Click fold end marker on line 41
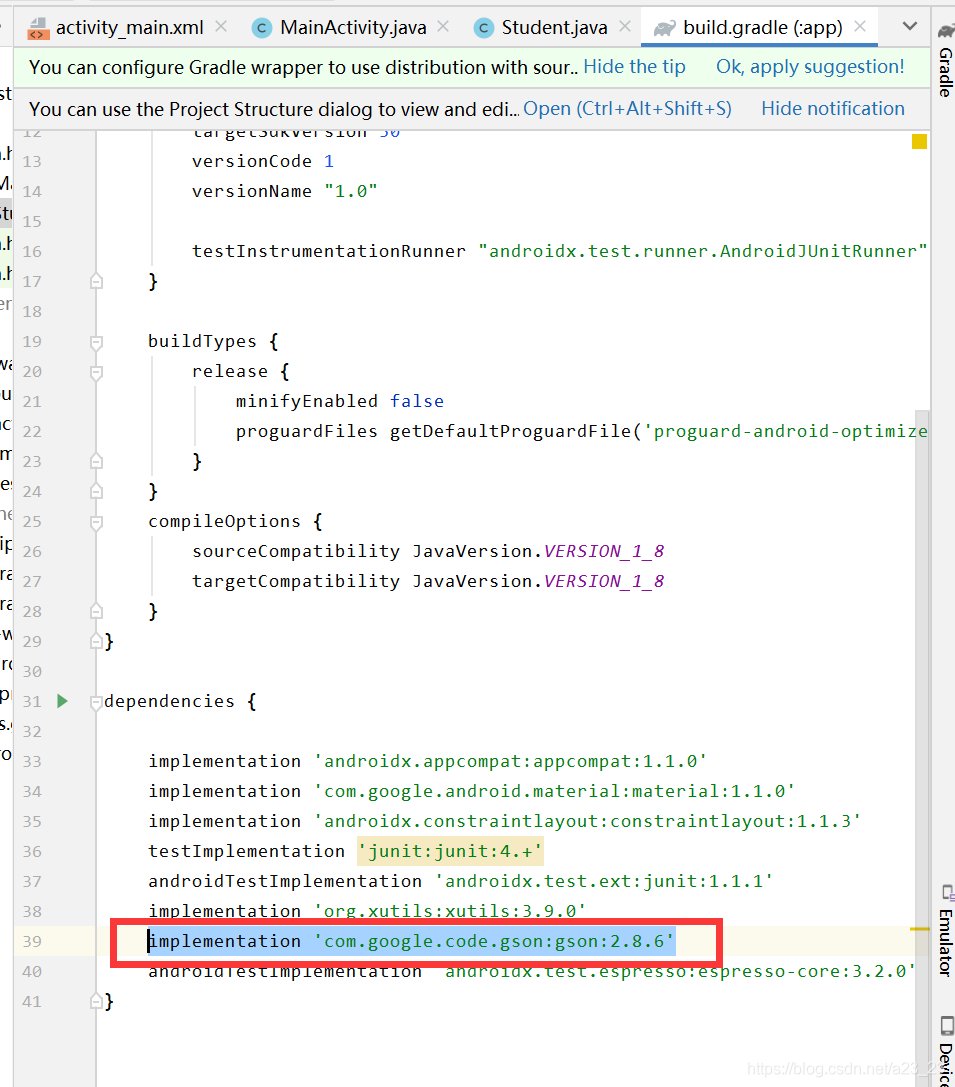This screenshot has width=955, height=1087. (96, 1002)
